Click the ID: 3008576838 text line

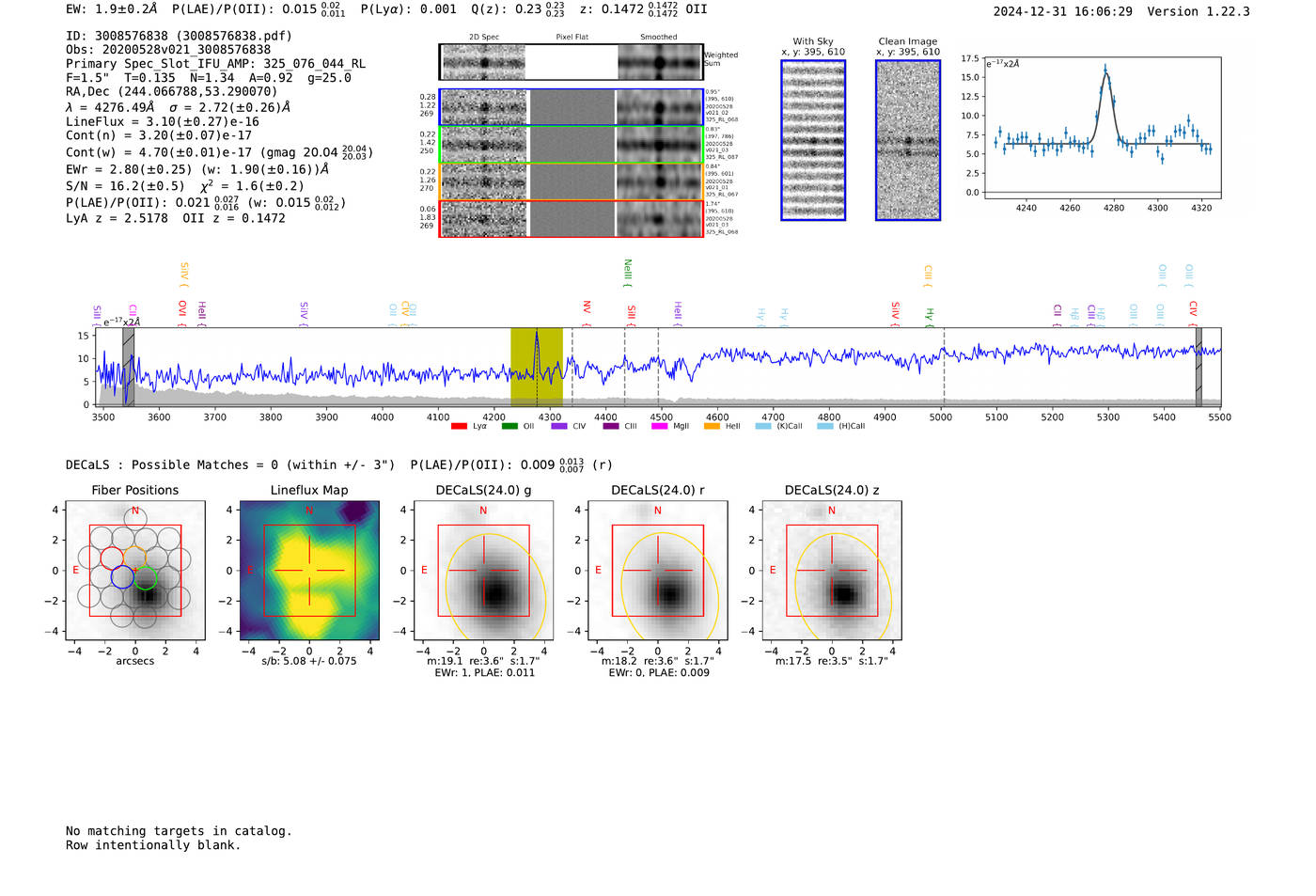pyautogui.click(x=179, y=36)
